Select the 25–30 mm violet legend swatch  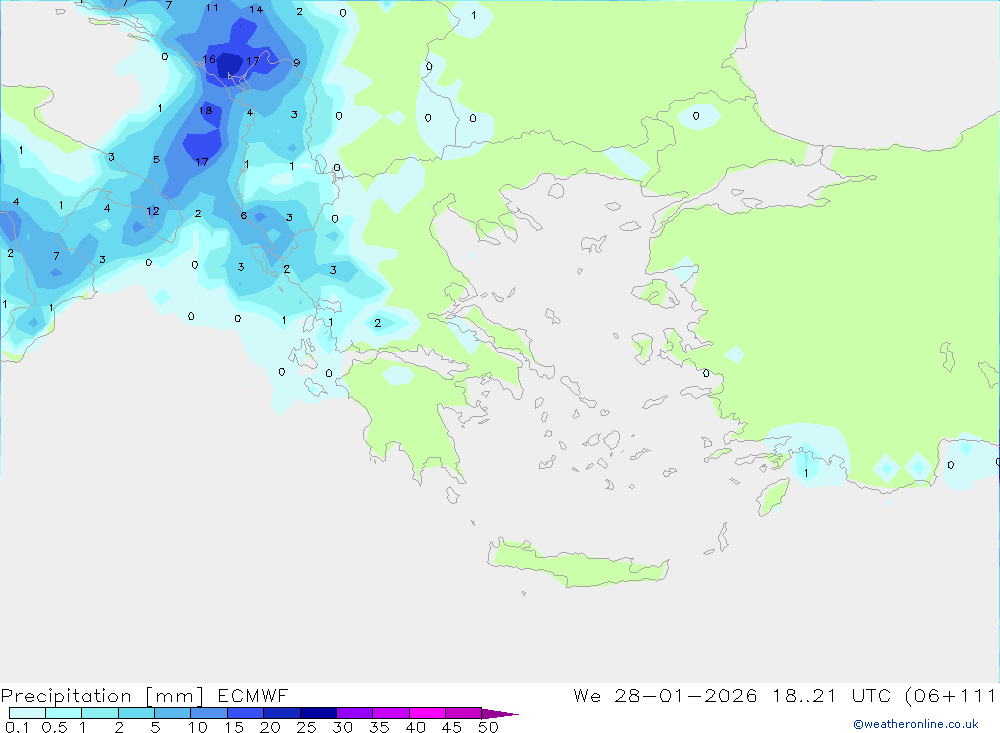(x=318, y=713)
